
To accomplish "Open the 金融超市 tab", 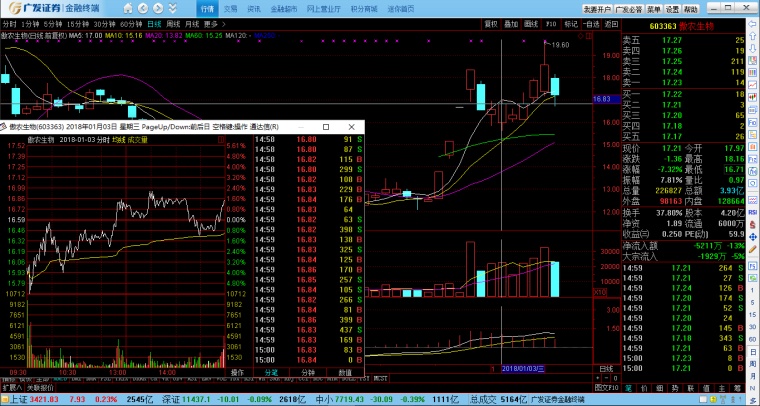I will click(284, 9).
